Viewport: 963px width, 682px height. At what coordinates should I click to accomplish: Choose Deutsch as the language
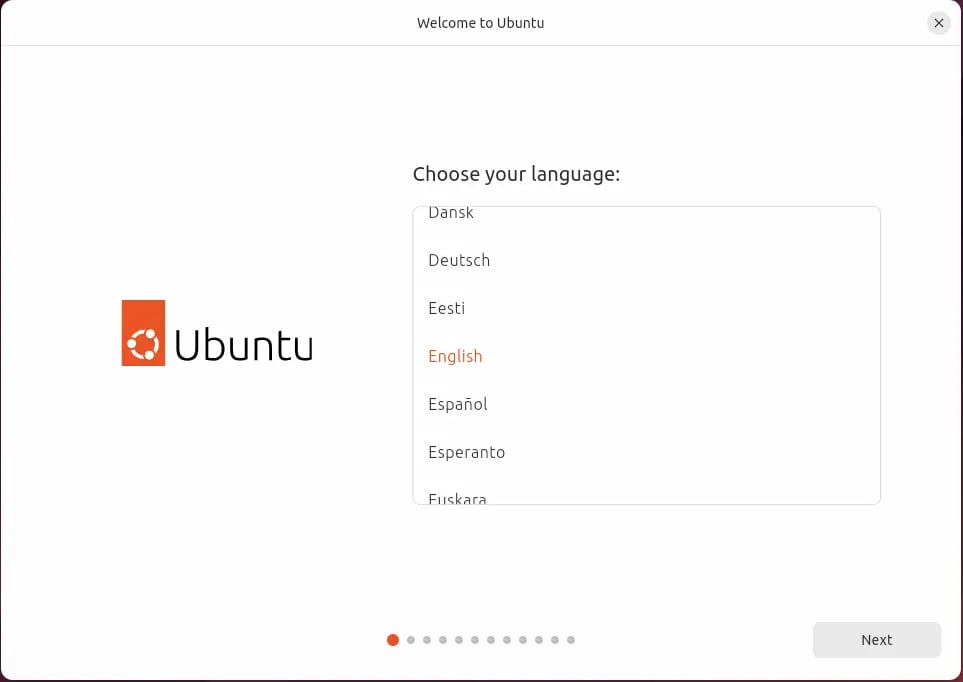(459, 260)
